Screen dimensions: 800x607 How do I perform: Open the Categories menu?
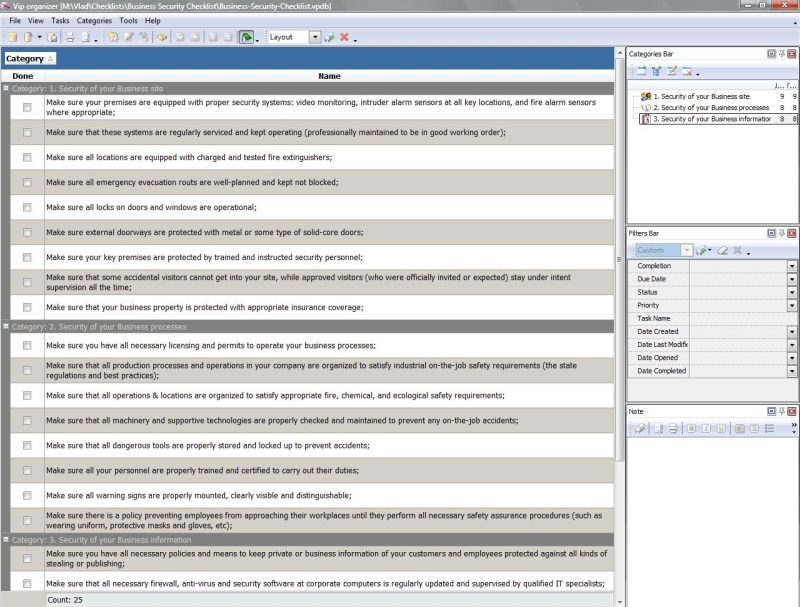pos(94,20)
